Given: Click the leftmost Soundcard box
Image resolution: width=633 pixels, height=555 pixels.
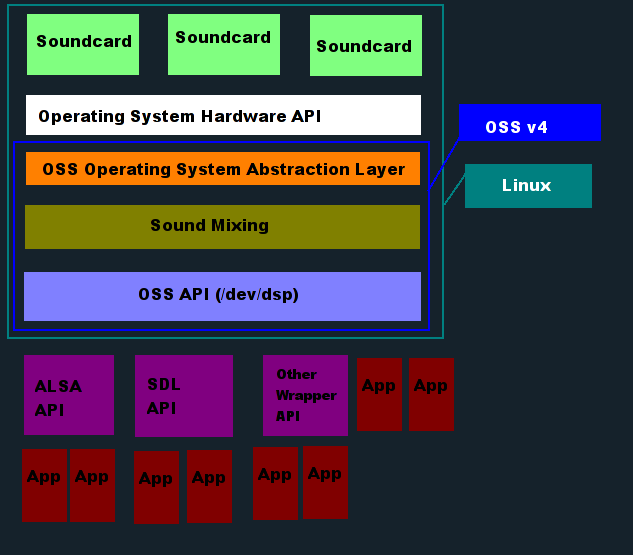Looking at the screenshot, I should [x=83, y=44].
